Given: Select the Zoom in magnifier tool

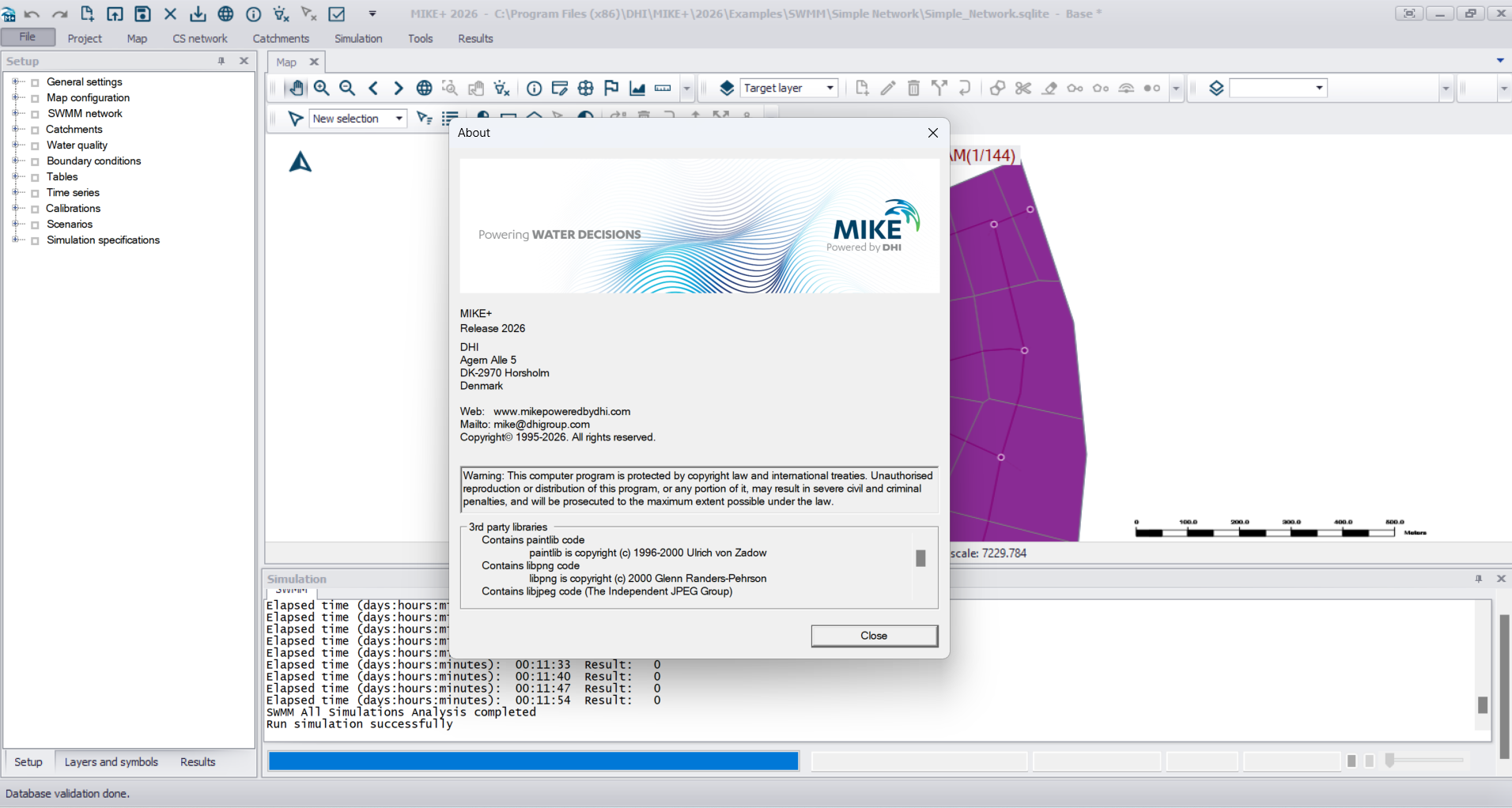Looking at the screenshot, I should coord(321,88).
